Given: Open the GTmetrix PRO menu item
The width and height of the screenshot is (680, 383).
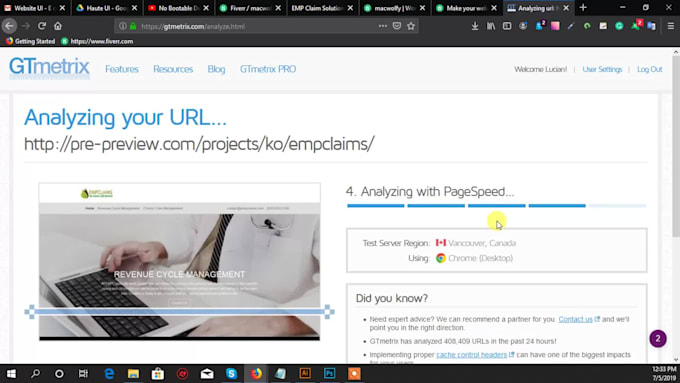Looking at the screenshot, I should pyautogui.click(x=268, y=69).
